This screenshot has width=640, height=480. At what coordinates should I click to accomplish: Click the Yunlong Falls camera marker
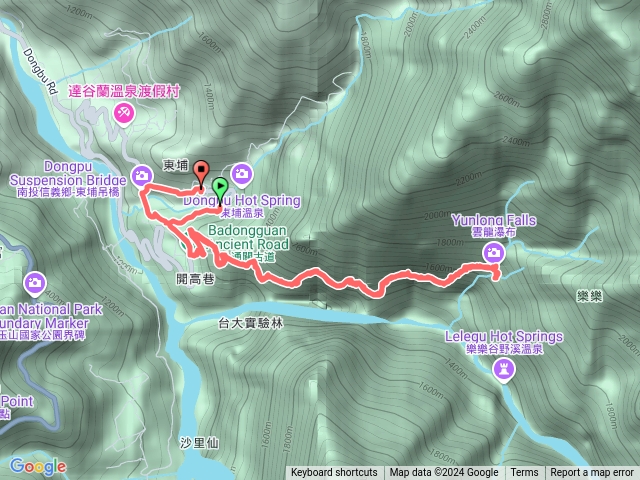[494, 253]
